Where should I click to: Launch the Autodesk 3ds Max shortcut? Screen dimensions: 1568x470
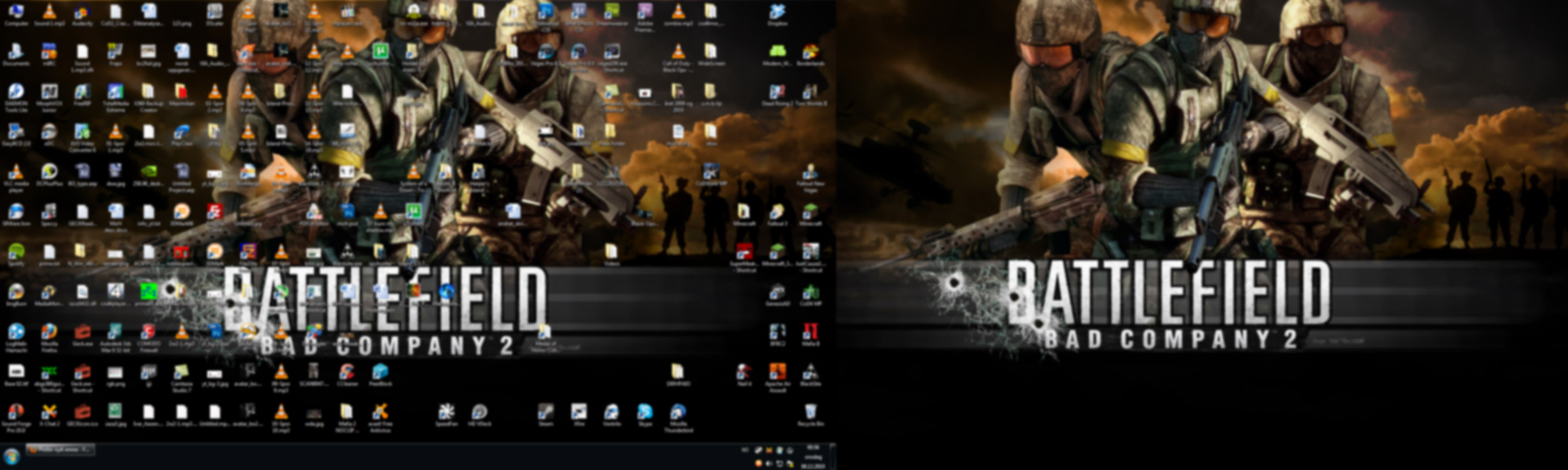pos(116,338)
